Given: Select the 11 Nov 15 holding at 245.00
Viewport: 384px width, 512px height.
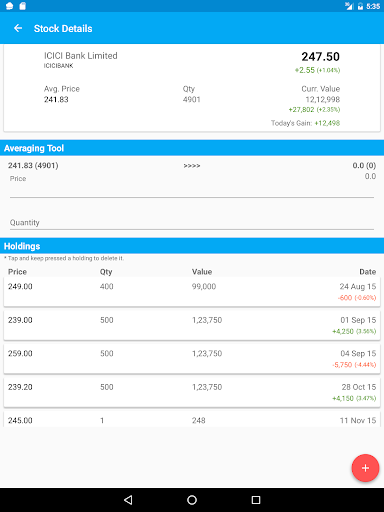Looking at the screenshot, I should pyautogui.click(x=192, y=419).
